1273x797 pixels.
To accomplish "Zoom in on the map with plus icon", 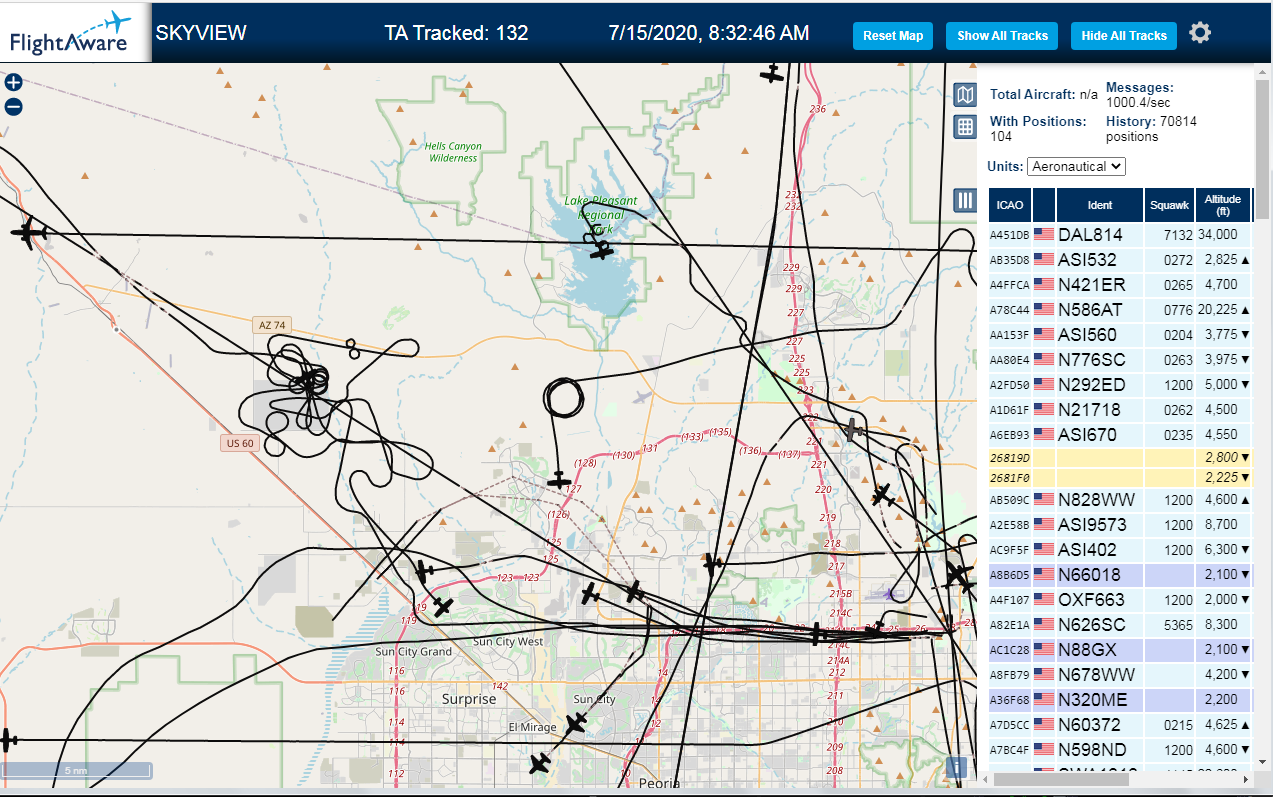I will click(13, 83).
